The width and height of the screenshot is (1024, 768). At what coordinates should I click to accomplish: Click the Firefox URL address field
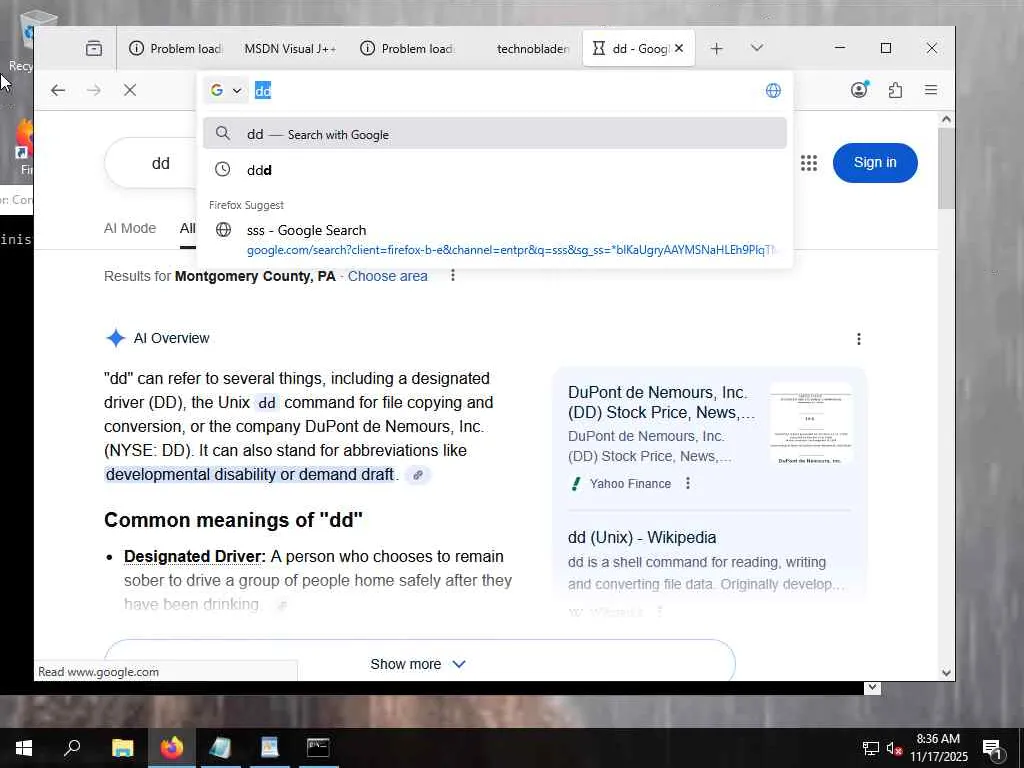tap(509, 90)
